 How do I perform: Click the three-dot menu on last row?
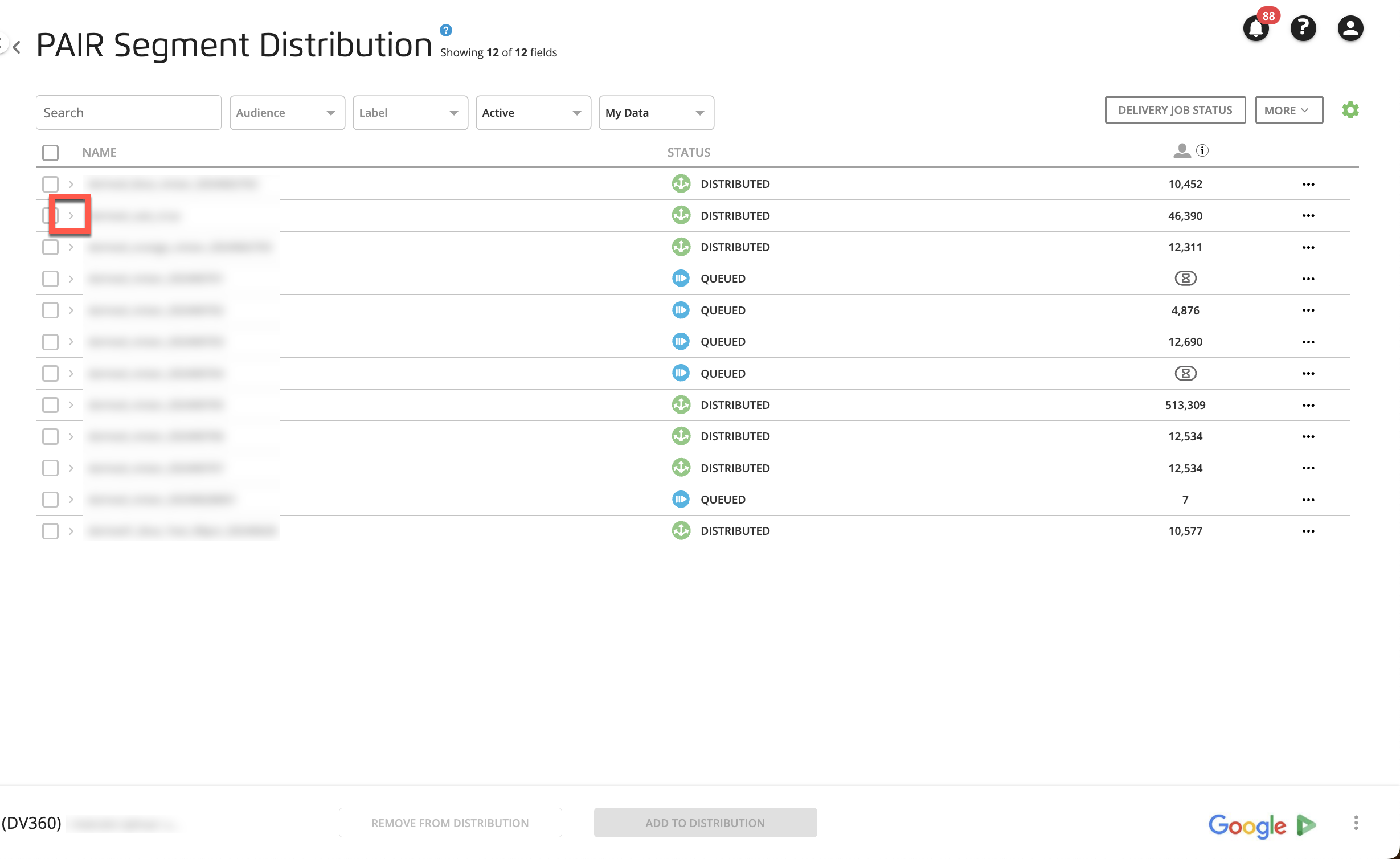(1308, 530)
